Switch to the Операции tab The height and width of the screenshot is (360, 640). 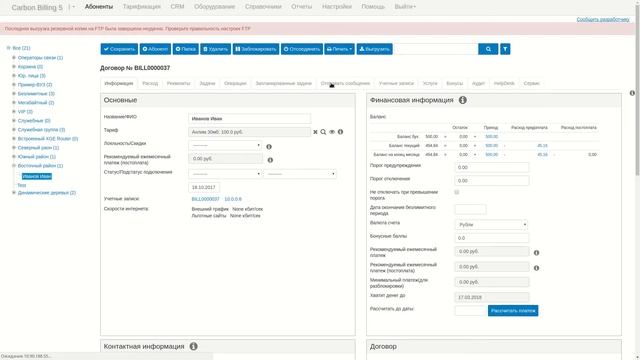[x=235, y=83]
